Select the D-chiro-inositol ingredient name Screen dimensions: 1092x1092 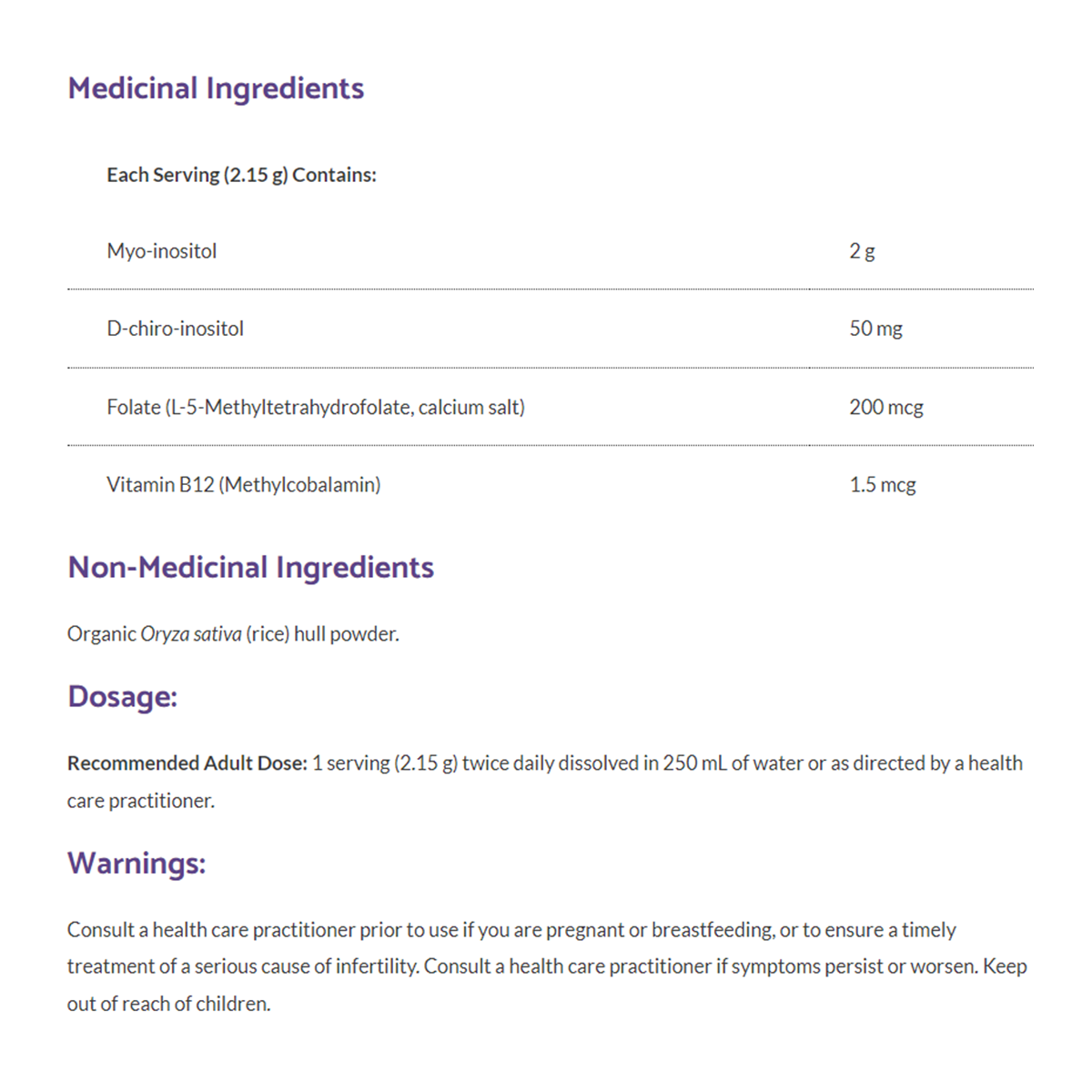pos(176,329)
